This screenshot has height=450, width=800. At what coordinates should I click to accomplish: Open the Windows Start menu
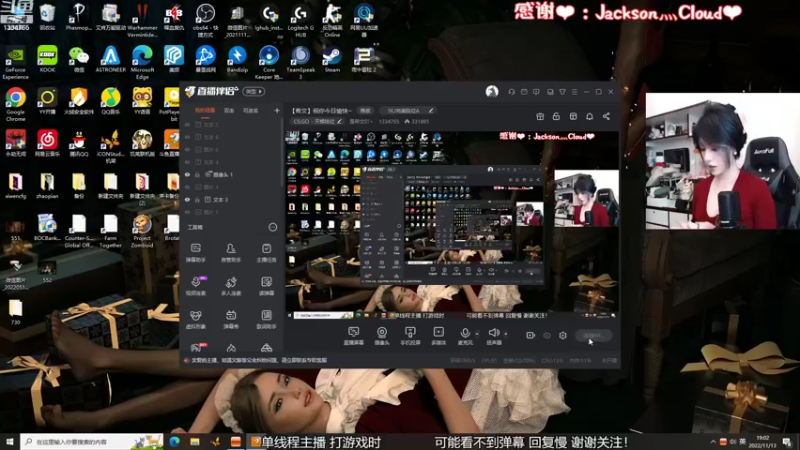point(10,441)
